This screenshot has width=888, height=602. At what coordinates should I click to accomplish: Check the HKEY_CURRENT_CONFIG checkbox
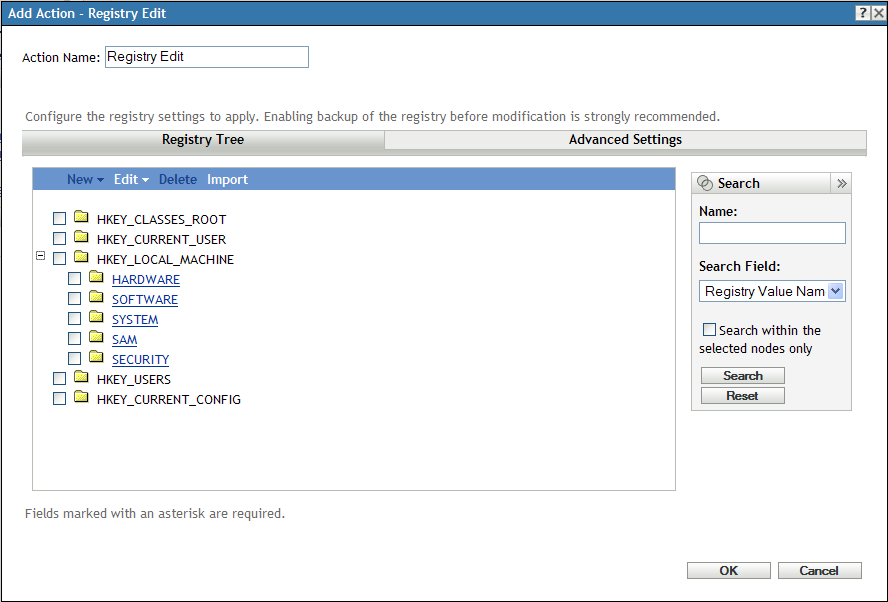59,399
